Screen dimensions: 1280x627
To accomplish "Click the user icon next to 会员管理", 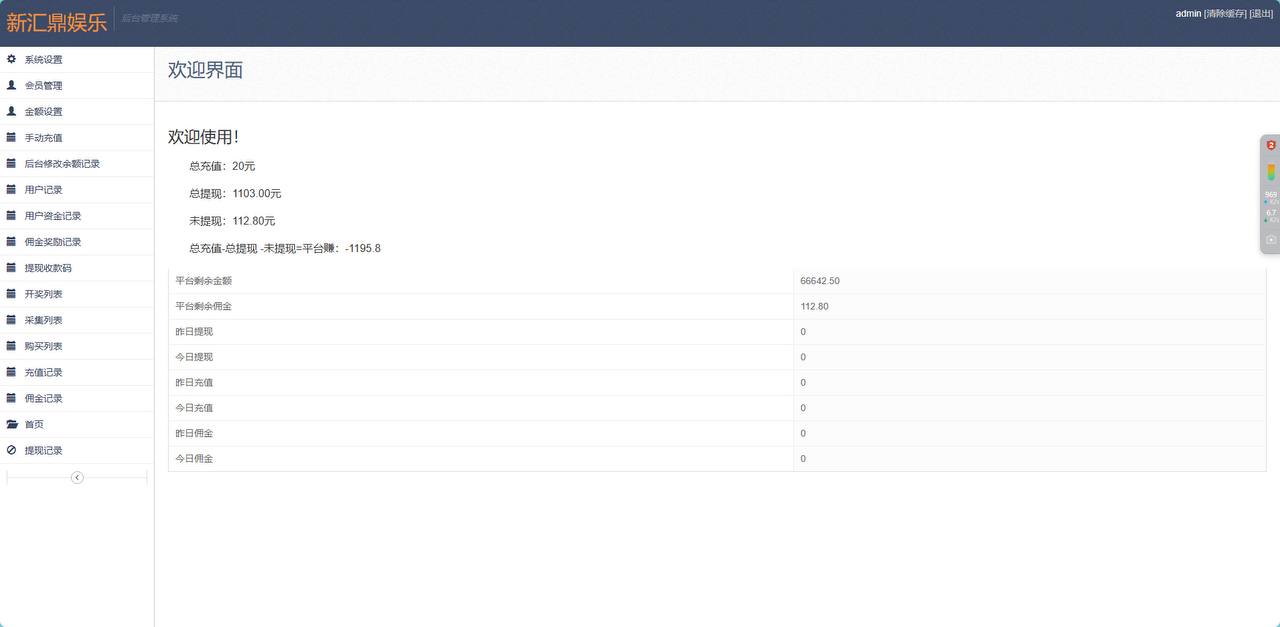I will click(12, 85).
